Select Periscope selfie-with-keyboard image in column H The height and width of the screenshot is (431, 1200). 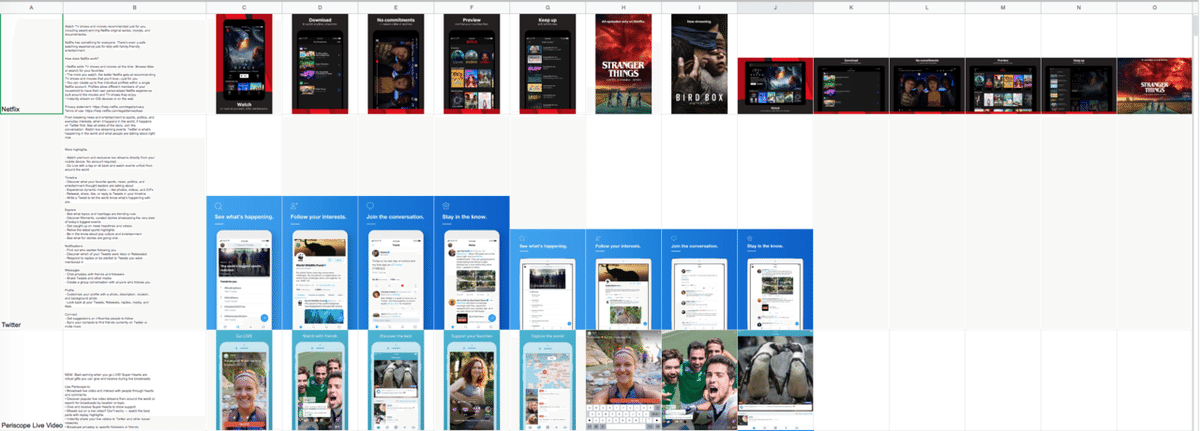(x=623, y=381)
